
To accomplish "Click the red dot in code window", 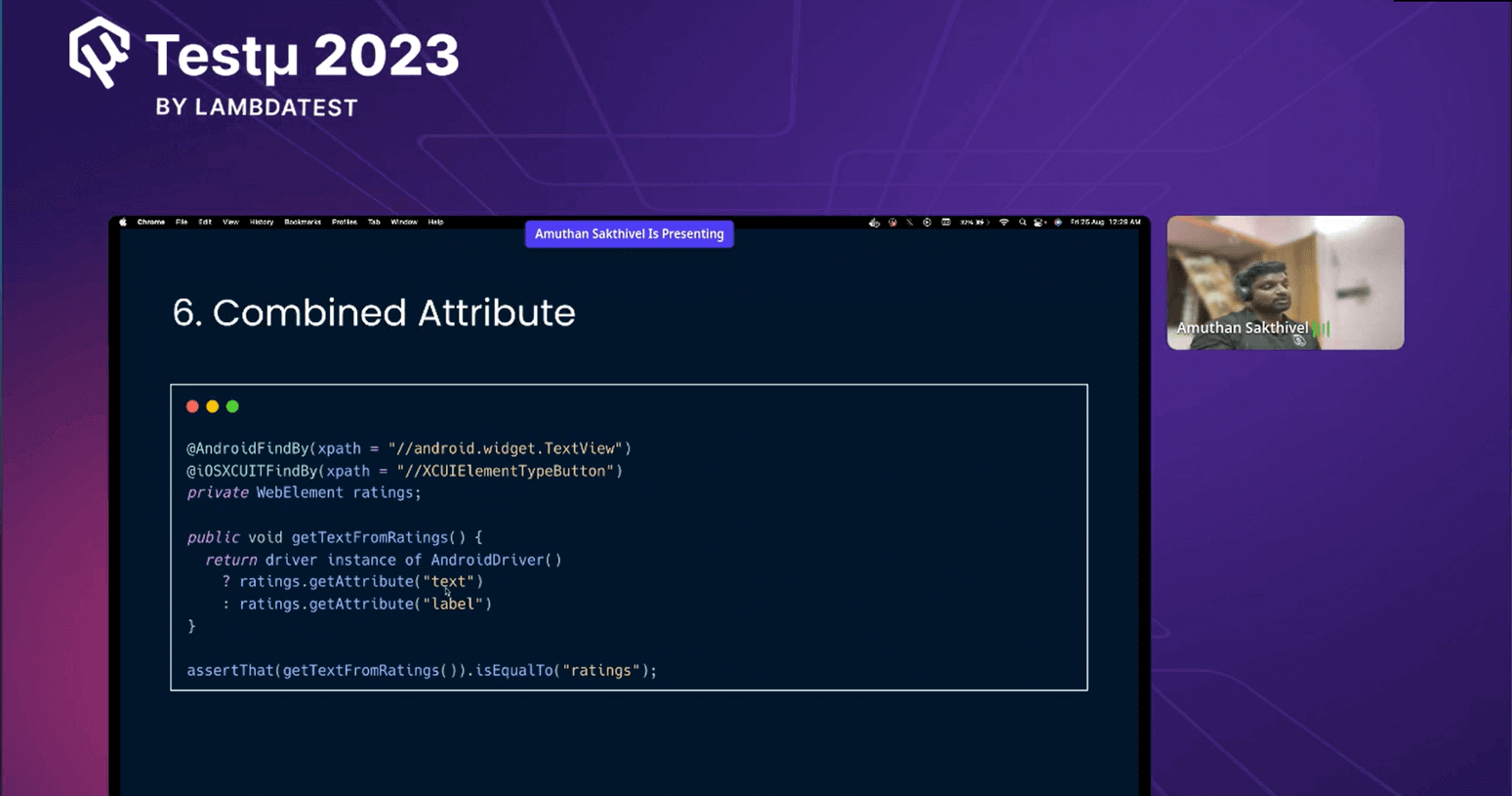I will (x=192, y=406).
